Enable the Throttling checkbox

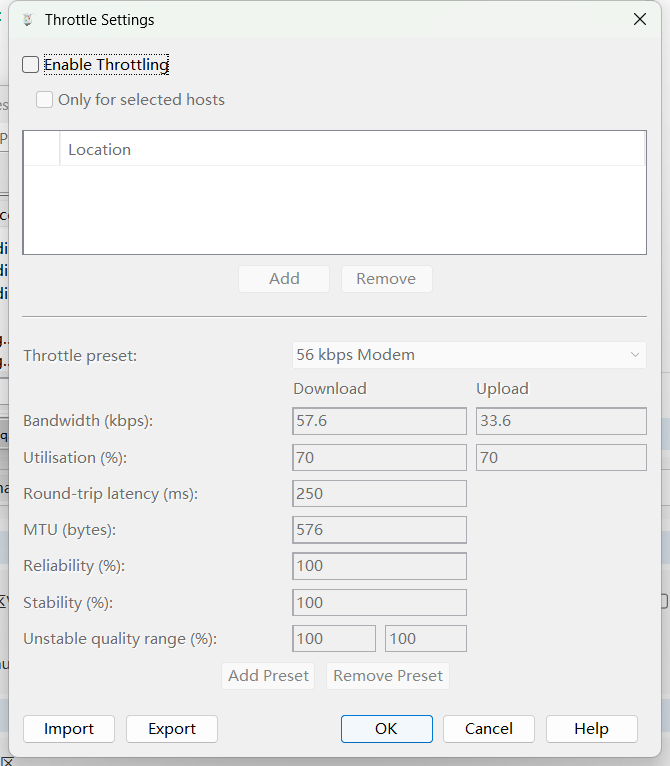point(31,65)
